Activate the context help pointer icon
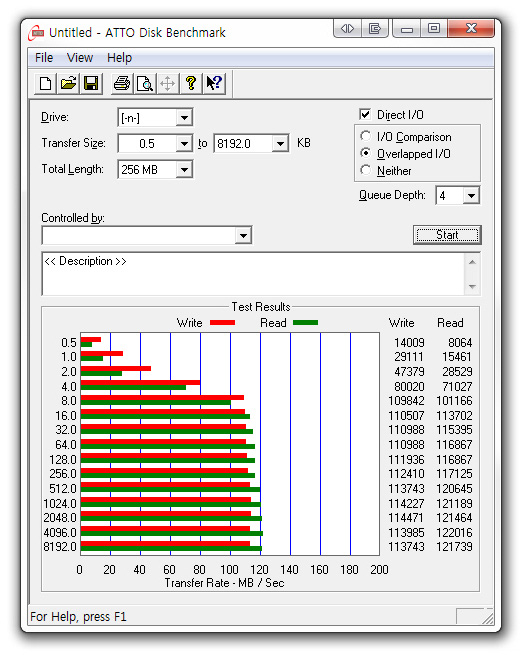Screen dimensions: 522x655 [x=214, y=83]
